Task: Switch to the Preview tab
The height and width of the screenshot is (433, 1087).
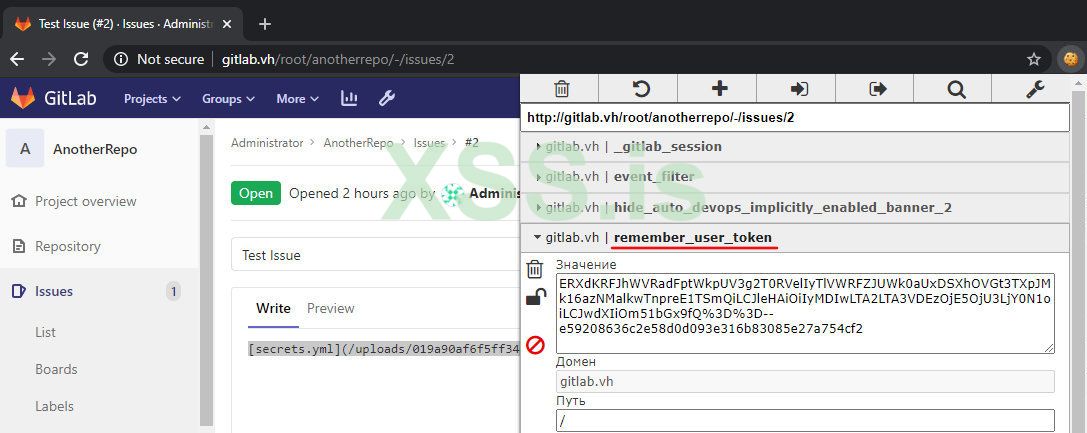Action: (331, 308)
